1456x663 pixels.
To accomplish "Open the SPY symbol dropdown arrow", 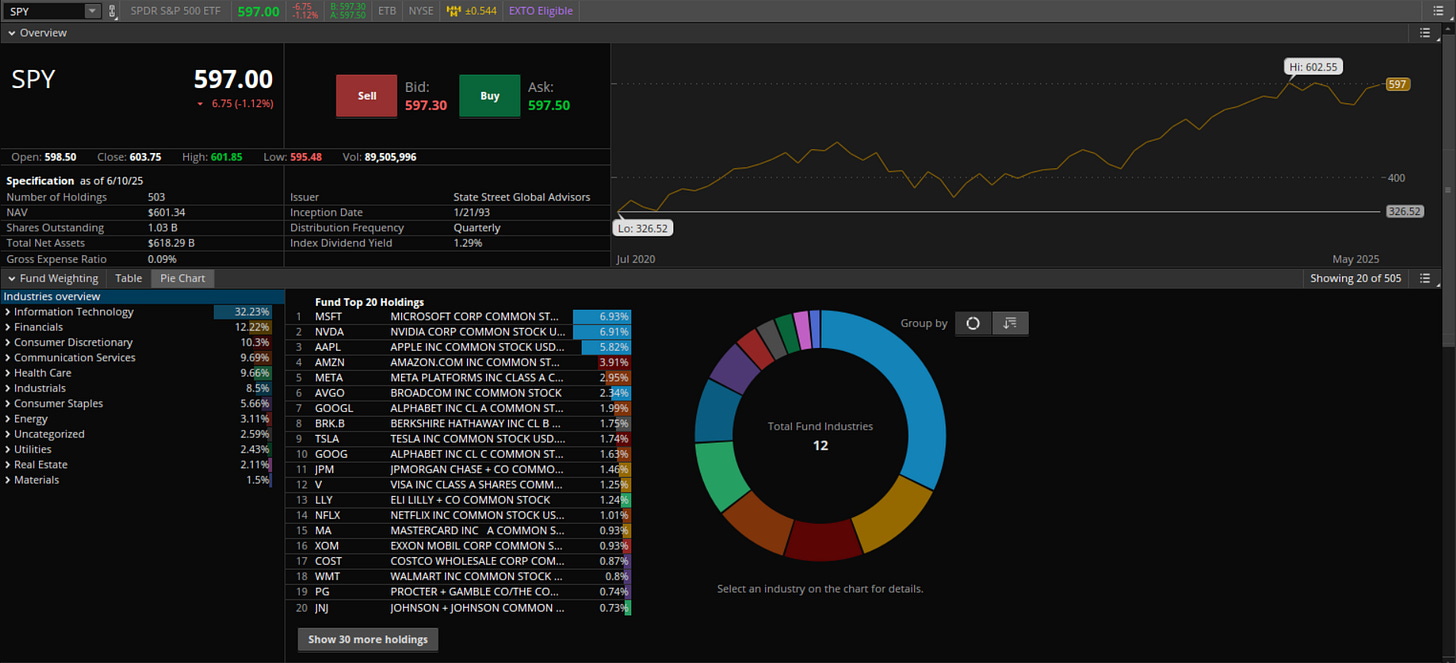I will click(92, 11).
